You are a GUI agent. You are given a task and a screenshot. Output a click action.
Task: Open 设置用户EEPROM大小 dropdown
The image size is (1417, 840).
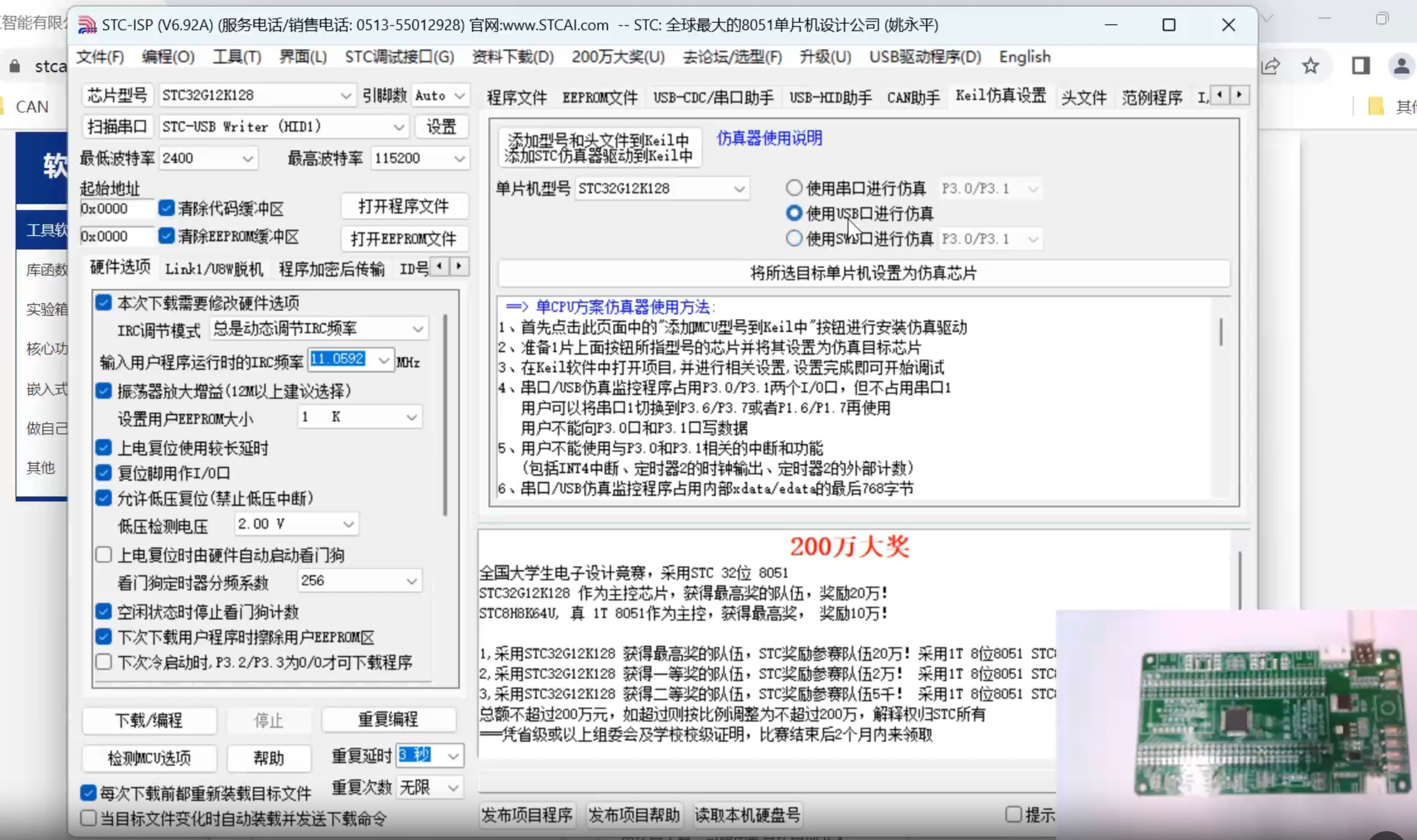tap(360, 417)
